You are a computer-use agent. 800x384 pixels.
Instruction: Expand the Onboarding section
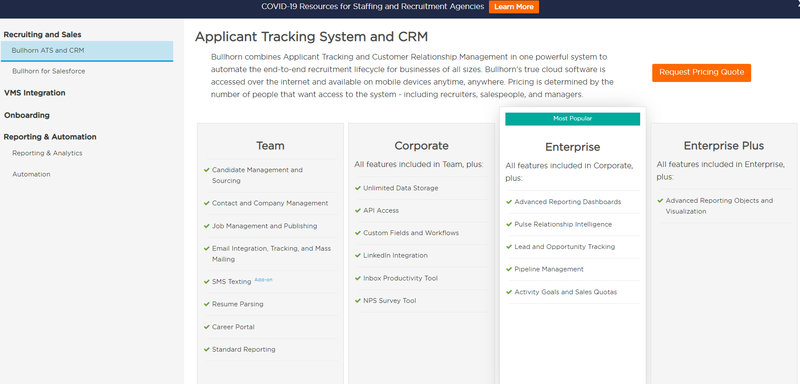27,115
